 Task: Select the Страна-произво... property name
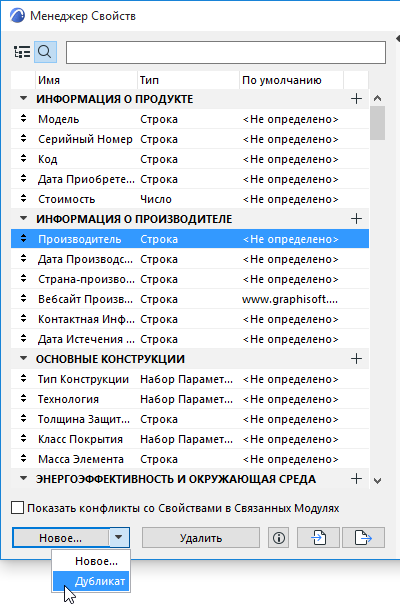(86, 279)
